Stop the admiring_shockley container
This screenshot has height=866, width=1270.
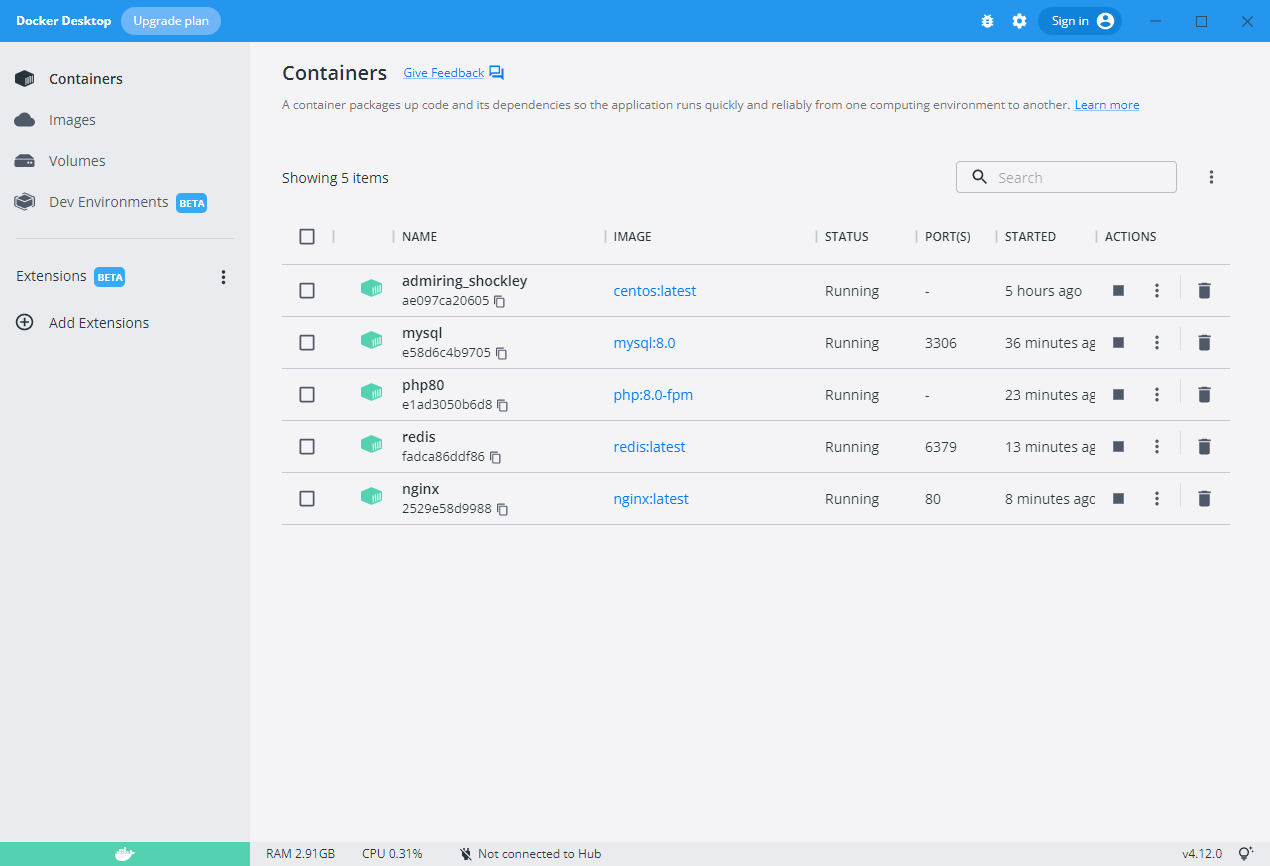coord(1119,290)
